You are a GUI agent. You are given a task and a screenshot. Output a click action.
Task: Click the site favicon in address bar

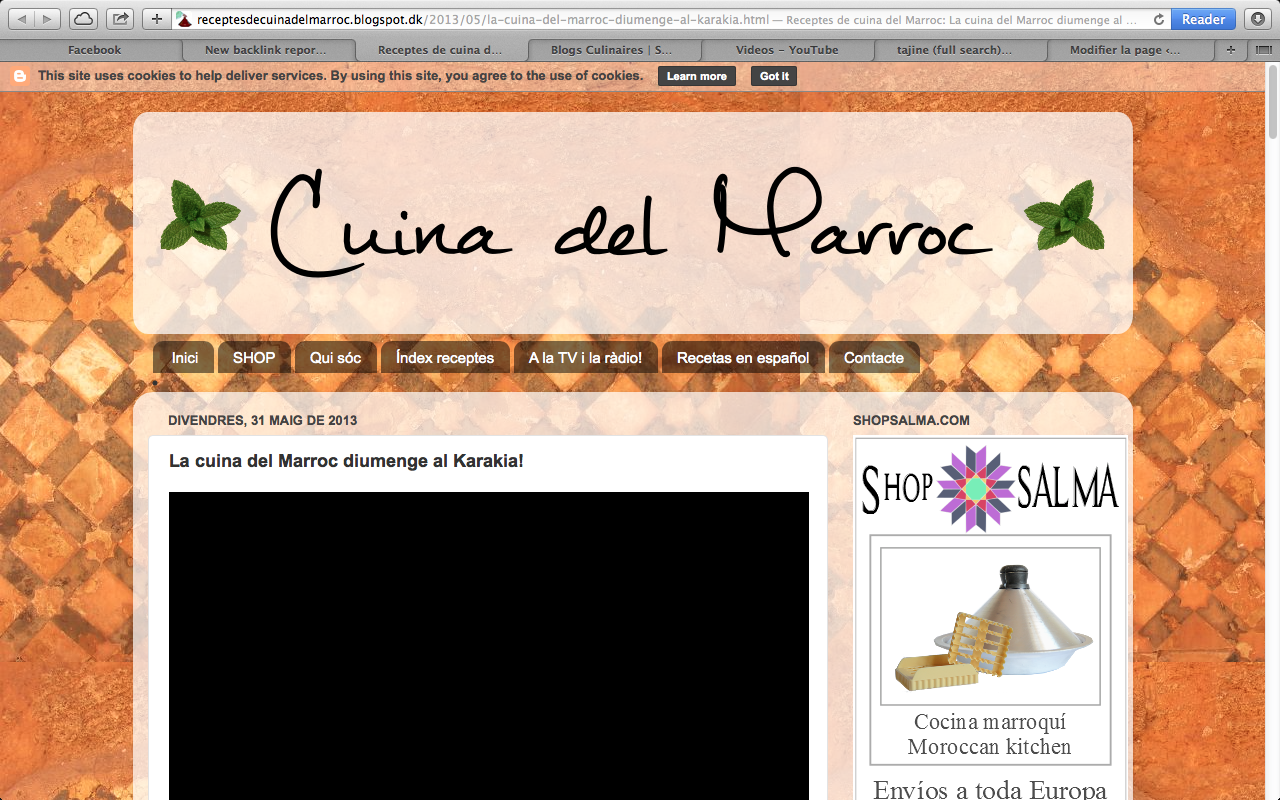pos(184,19)
